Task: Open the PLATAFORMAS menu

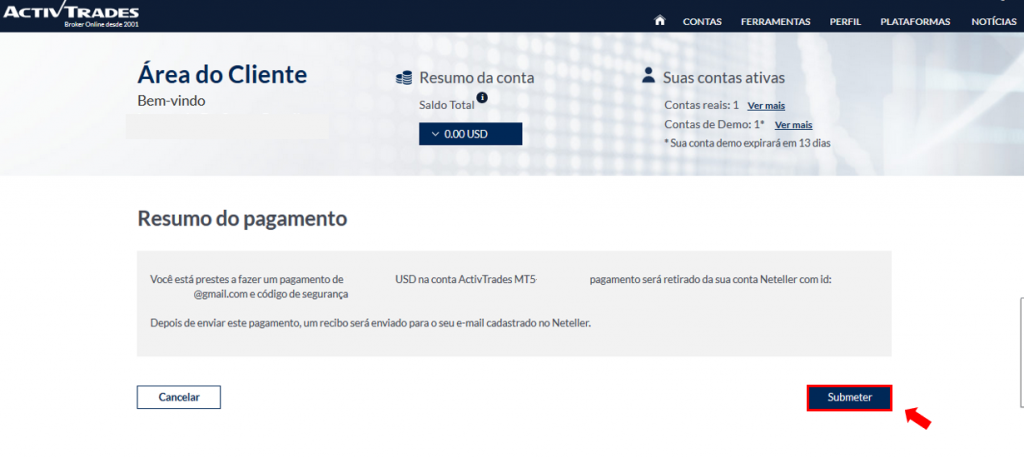Action: 915,22
